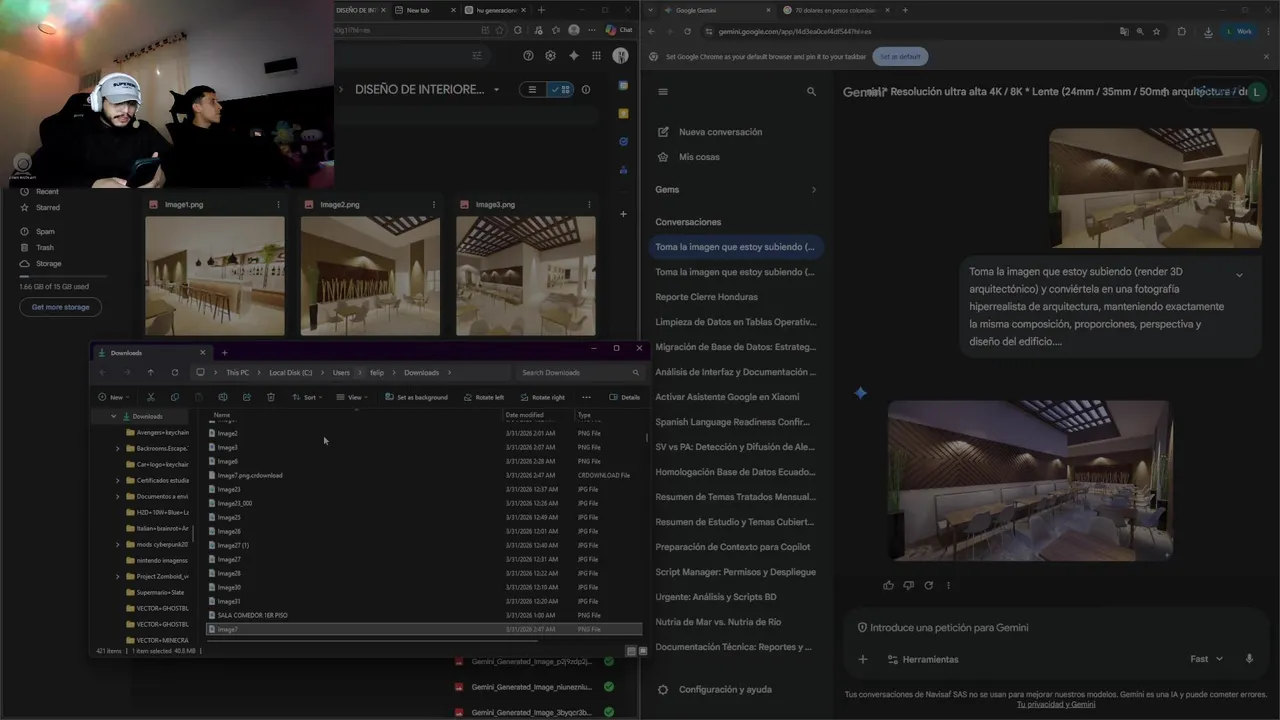This screenshot has width=1280, height=720.
Task: Switch to the Google Gemini browser tab
Action: click(700, 10)
